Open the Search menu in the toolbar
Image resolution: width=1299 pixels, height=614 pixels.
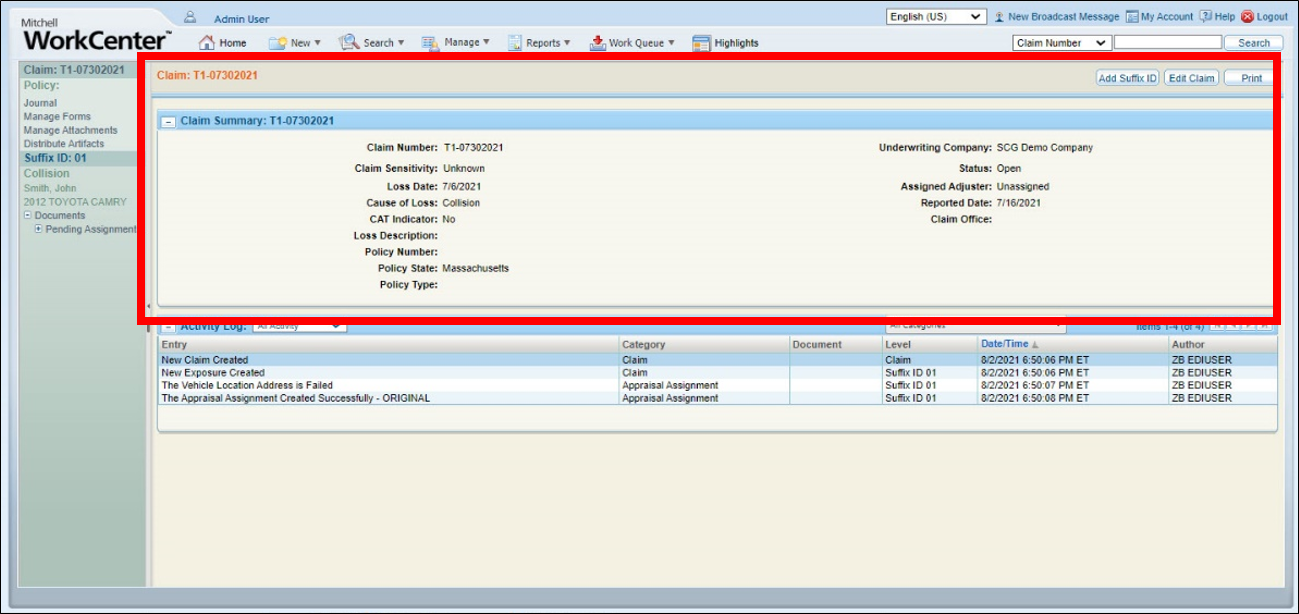pos(372,43)
